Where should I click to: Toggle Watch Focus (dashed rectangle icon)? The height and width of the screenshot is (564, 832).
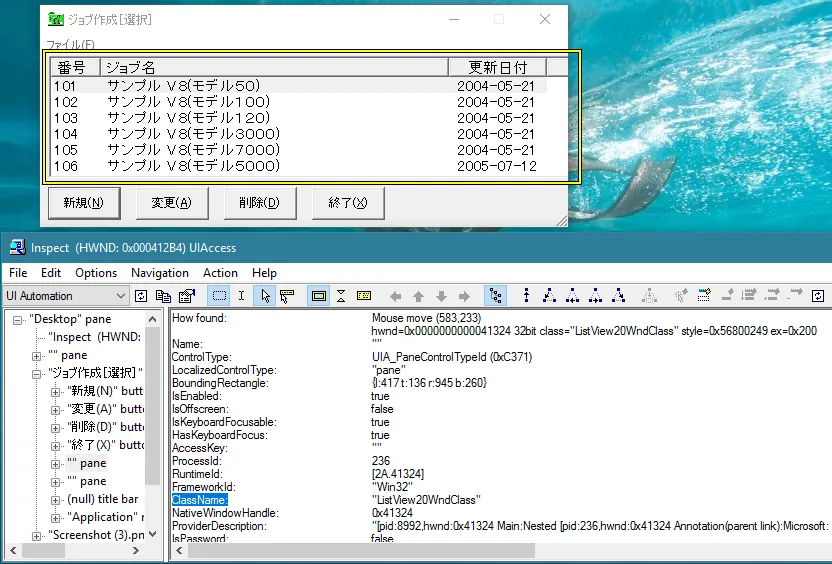pos(219,296)
